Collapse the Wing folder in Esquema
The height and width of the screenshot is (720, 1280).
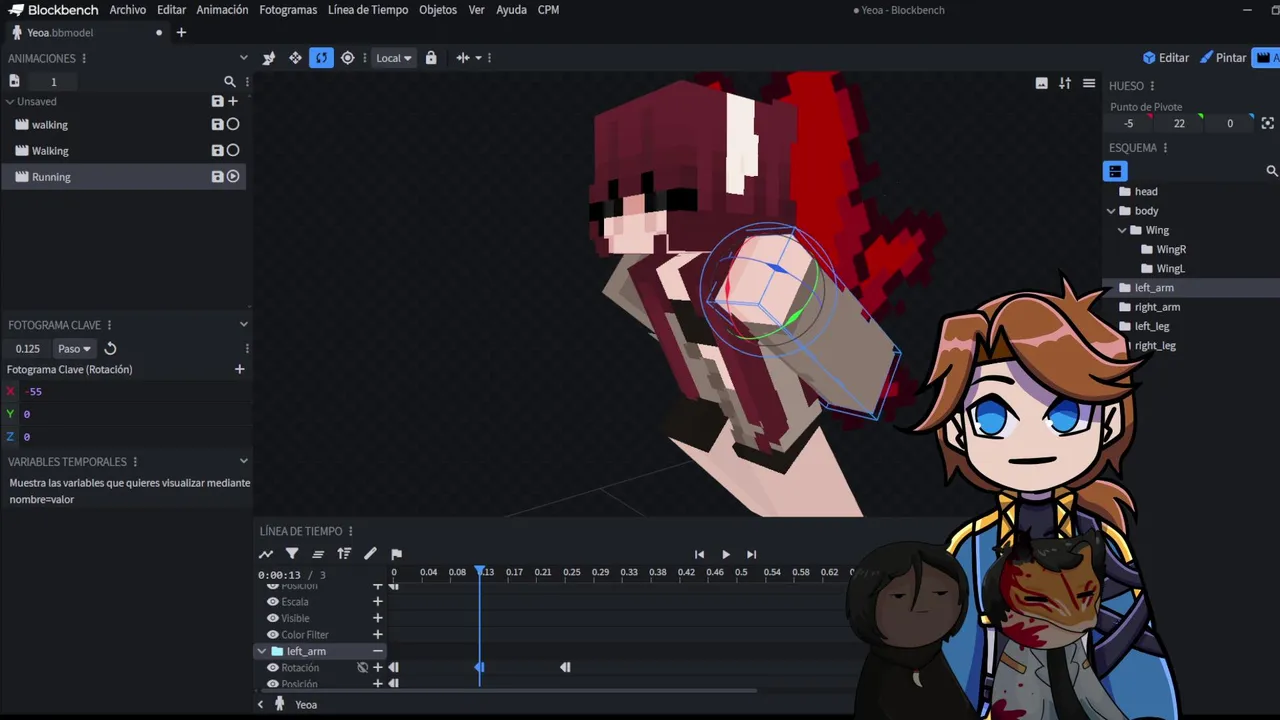pos(1122,230)
